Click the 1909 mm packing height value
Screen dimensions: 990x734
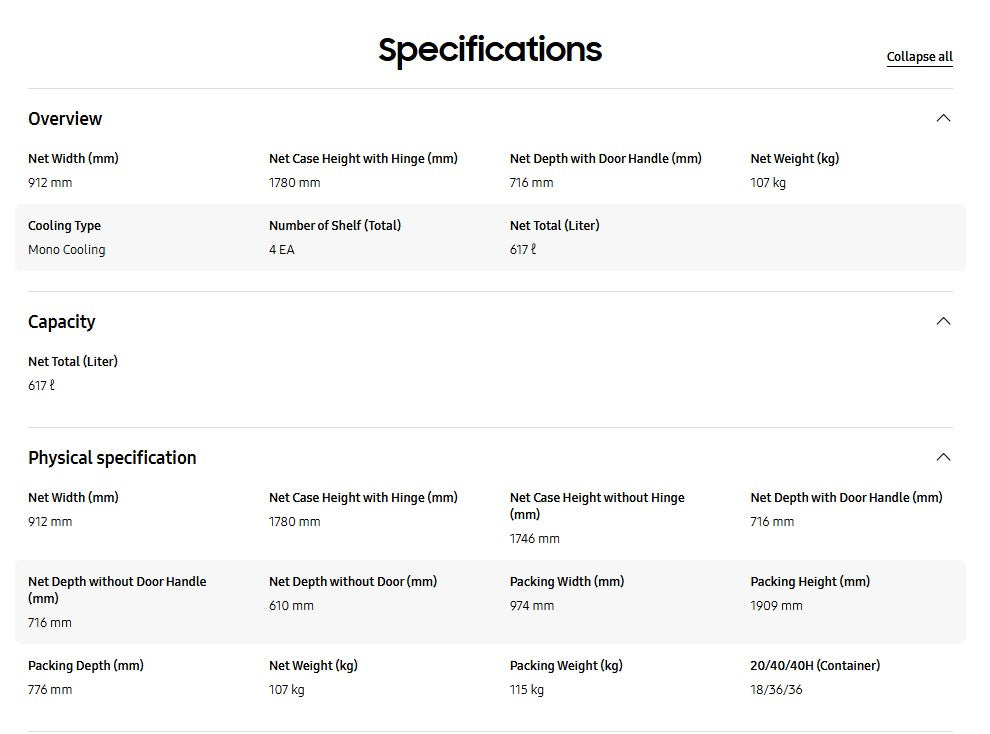tap(776, 606)
